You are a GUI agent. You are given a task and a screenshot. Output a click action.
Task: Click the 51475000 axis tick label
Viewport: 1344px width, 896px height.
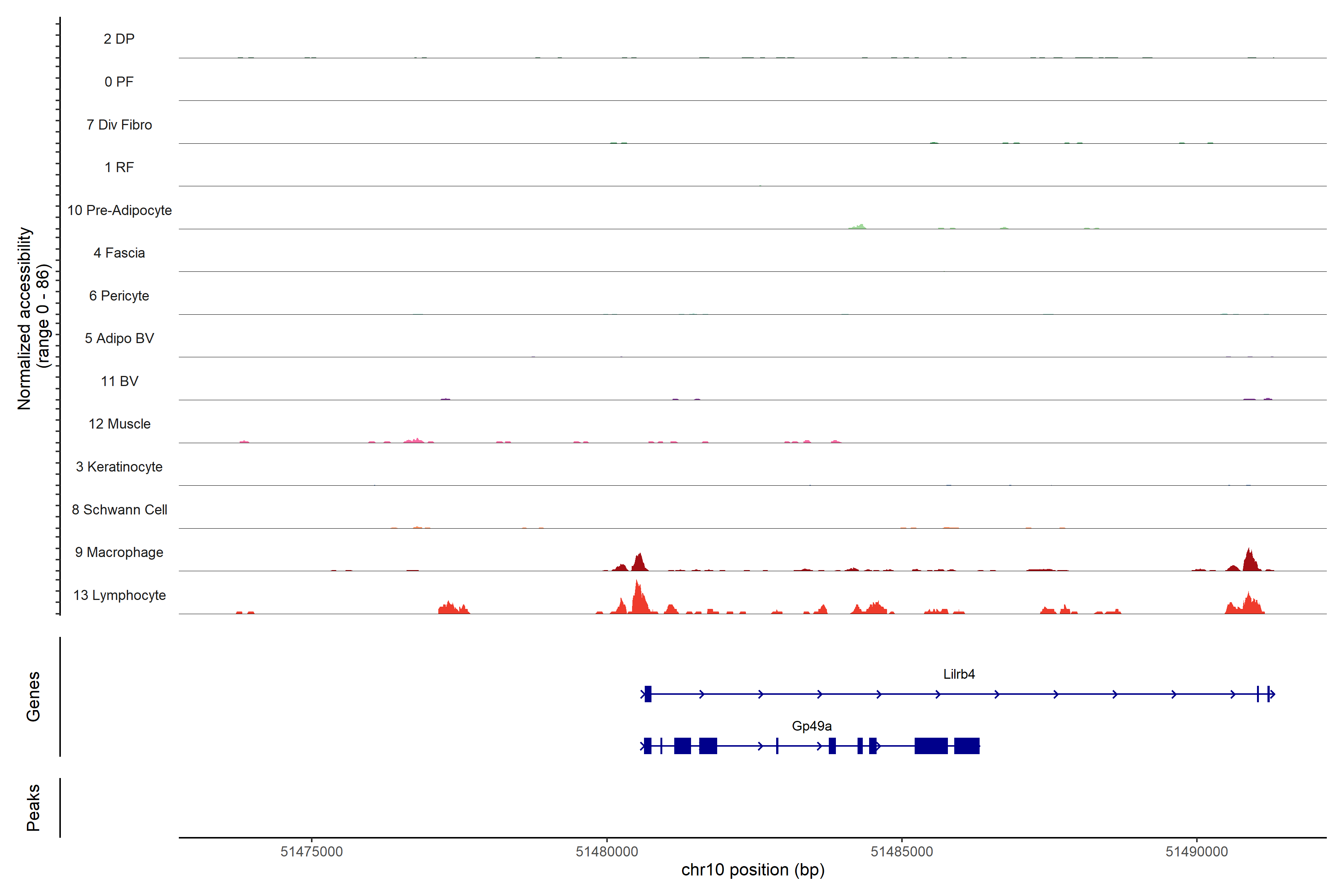[311, 852]
